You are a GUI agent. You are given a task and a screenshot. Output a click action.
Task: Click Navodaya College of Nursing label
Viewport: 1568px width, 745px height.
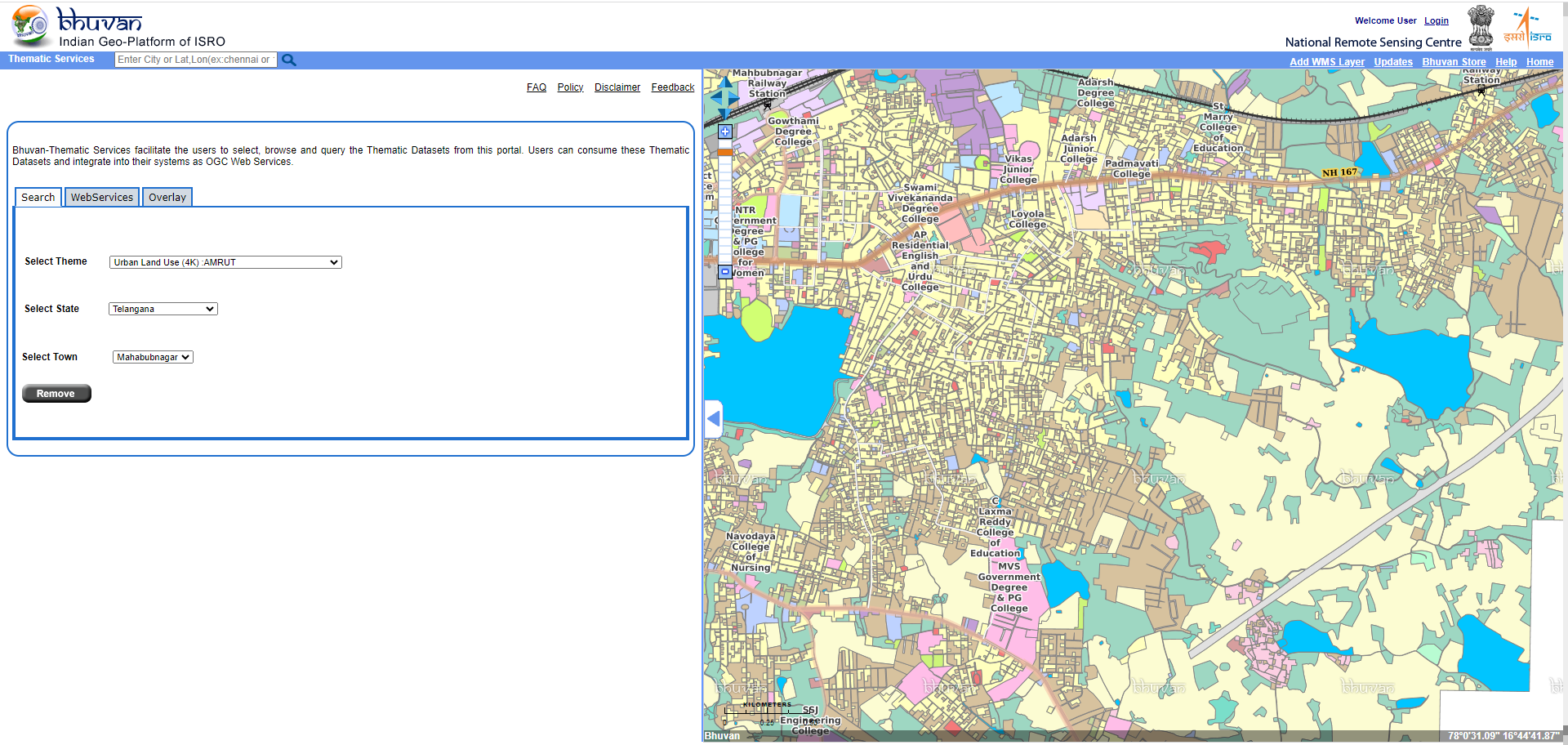(x=751, y=552)
